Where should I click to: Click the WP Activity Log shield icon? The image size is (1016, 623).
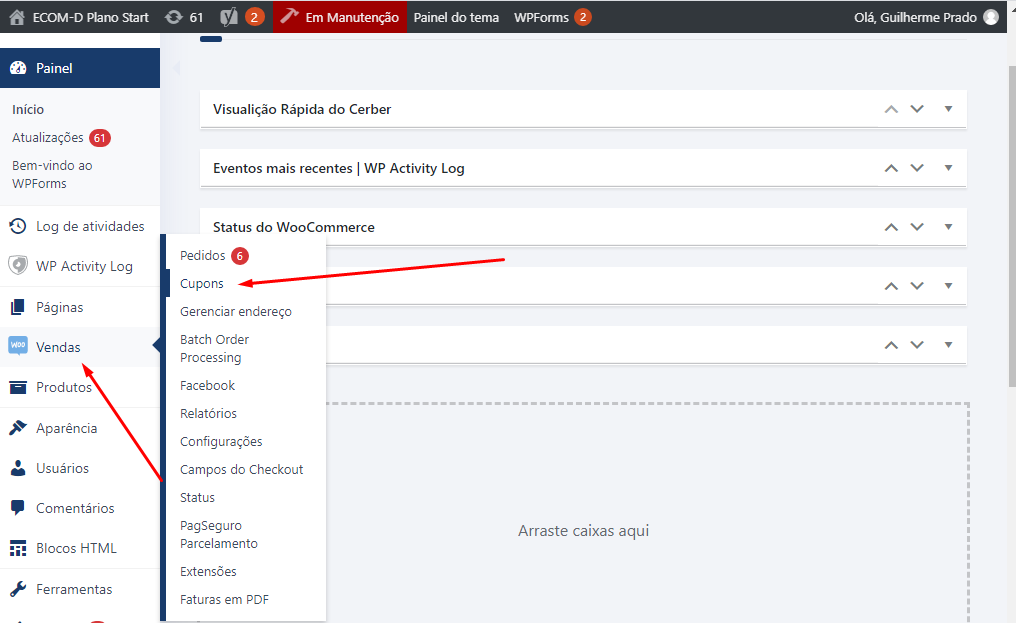pos(18,266)
